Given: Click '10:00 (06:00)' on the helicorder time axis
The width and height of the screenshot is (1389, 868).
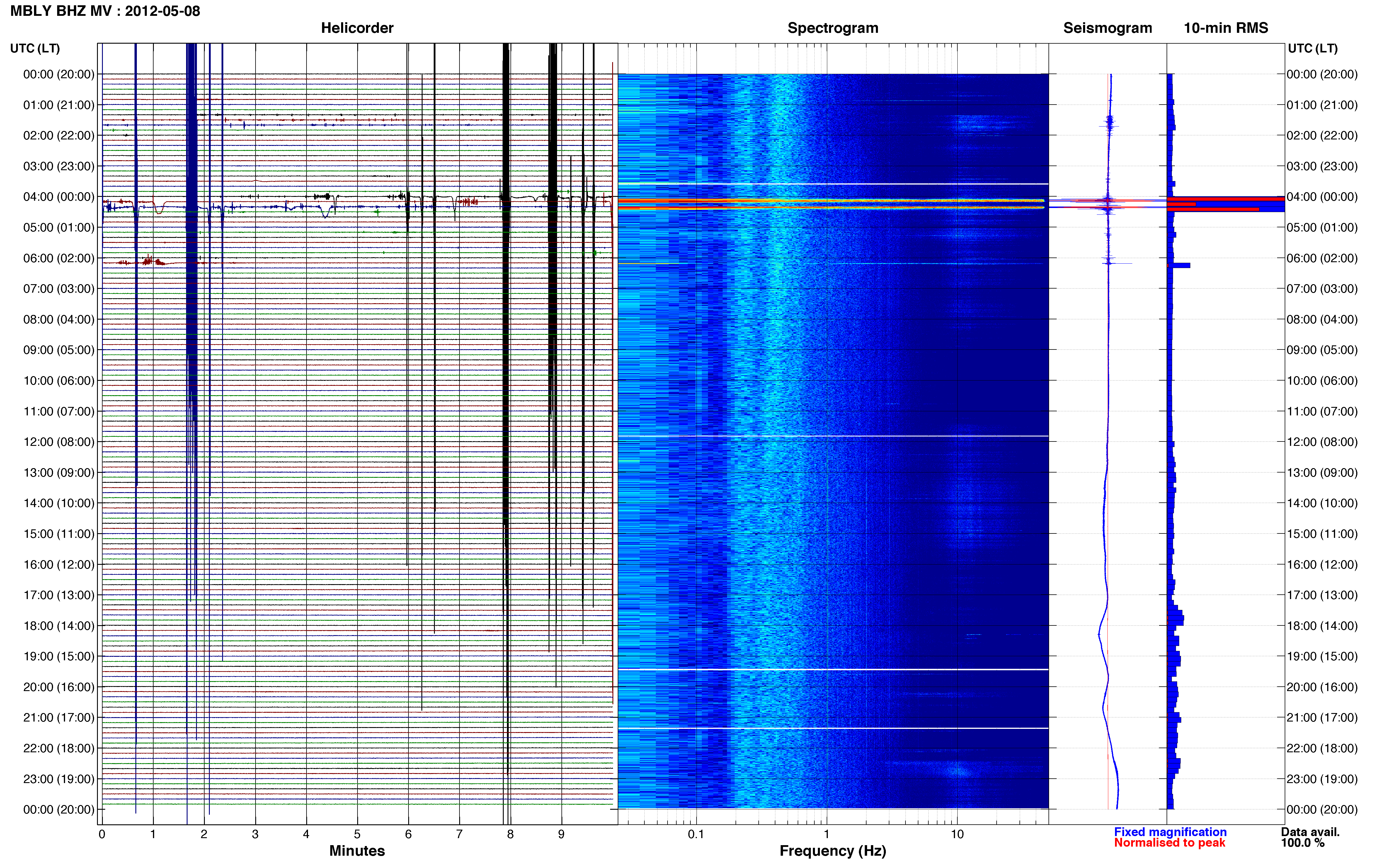Looking at the screenshot, I should 59,381.
